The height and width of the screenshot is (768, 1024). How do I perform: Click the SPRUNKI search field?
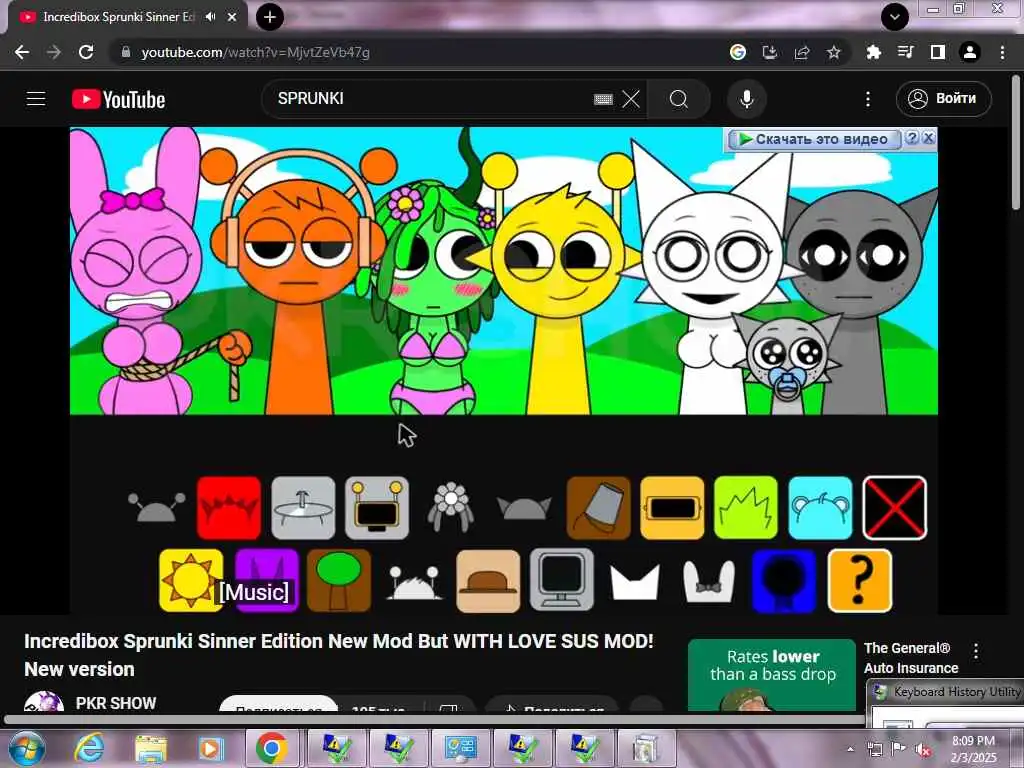(431, 99)
